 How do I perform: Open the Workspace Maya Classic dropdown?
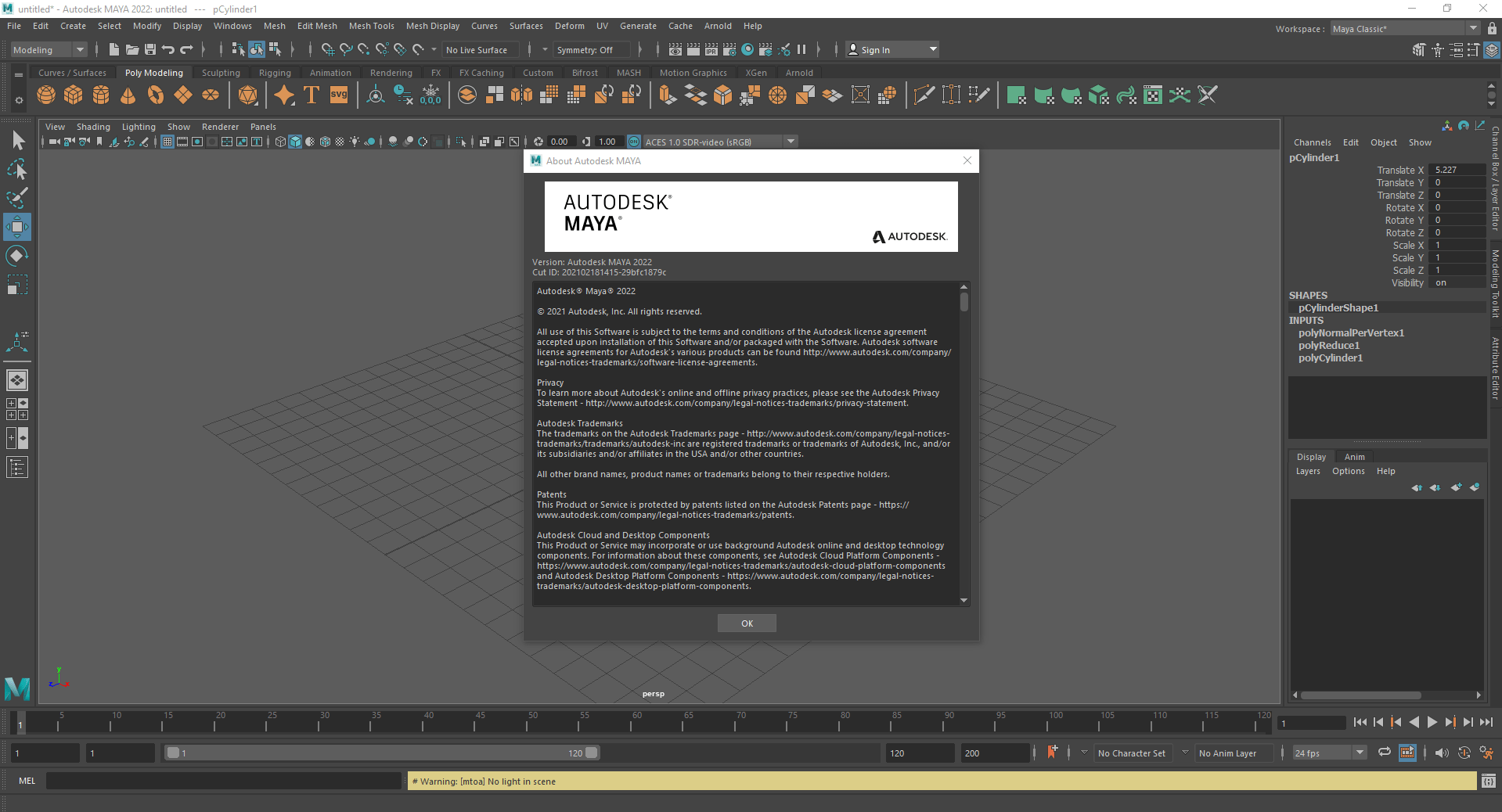(x=1405, y=29)
